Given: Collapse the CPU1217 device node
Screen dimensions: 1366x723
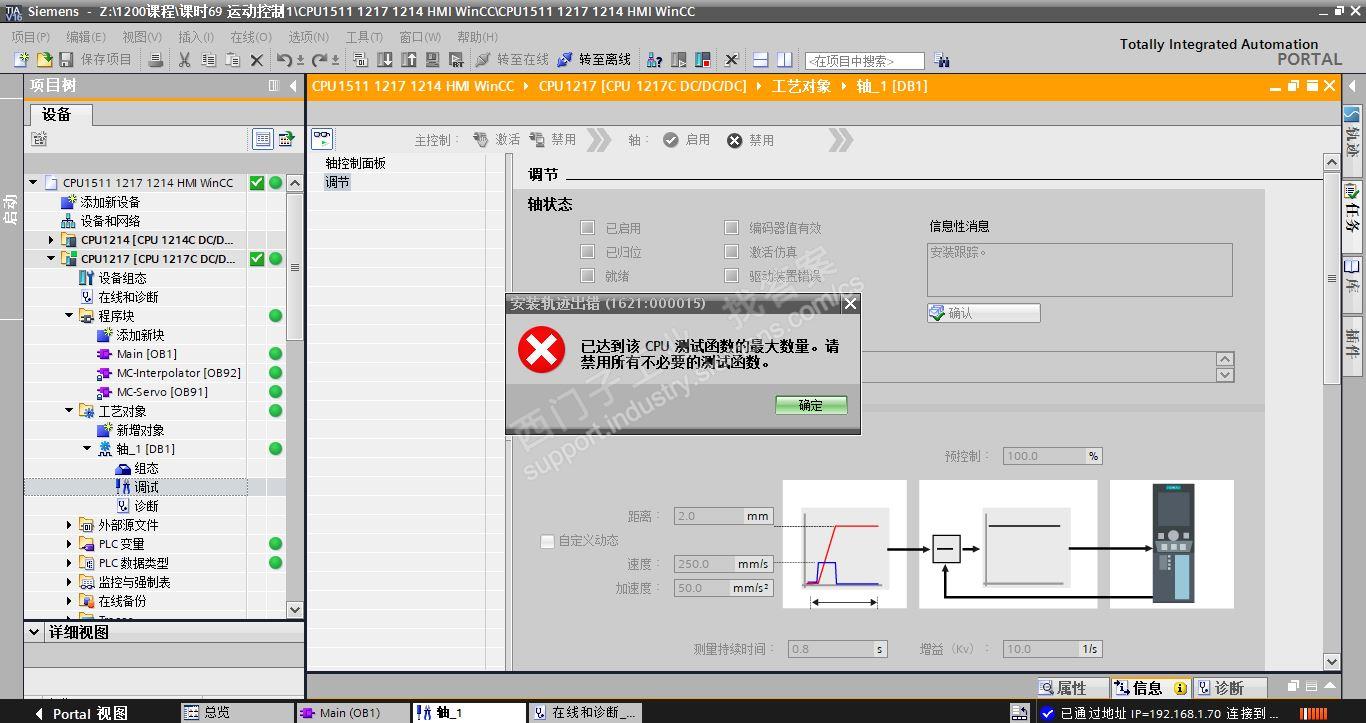Looking at the screenshot, I should click(x=51, y=259).
